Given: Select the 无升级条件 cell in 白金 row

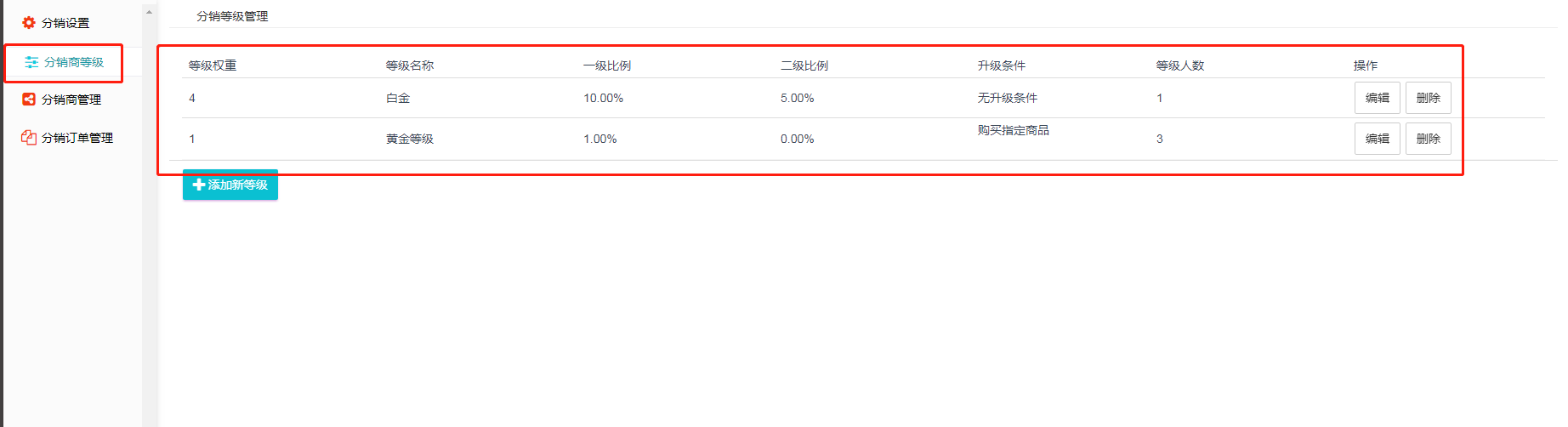Looking at the screenshot, I should tap(1008, 98).
